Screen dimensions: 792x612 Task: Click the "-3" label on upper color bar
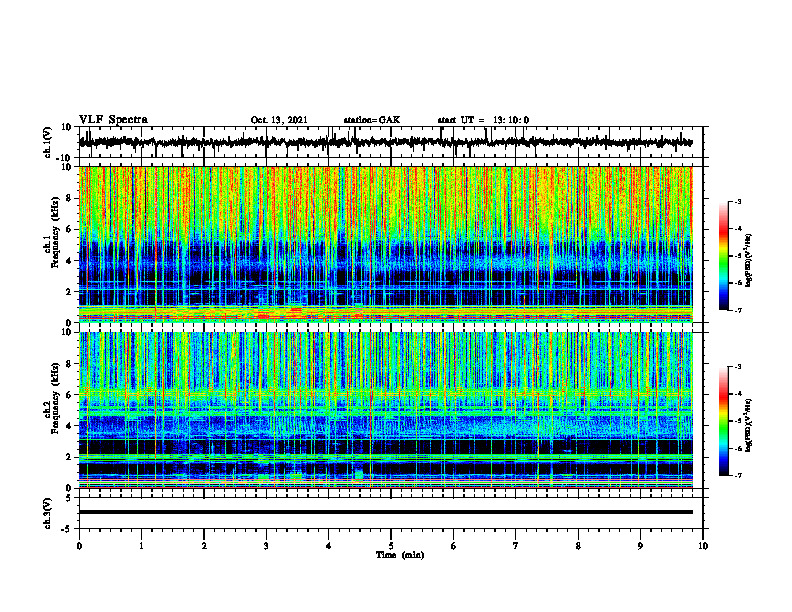tap(737, 201)
